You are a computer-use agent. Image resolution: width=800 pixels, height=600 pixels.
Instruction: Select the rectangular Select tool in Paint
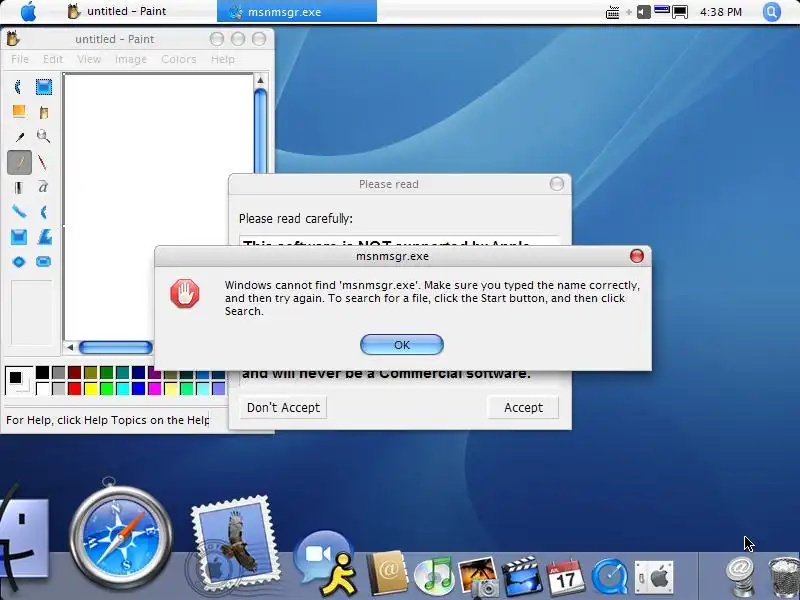pyautogui.click(x=43, y=87)
